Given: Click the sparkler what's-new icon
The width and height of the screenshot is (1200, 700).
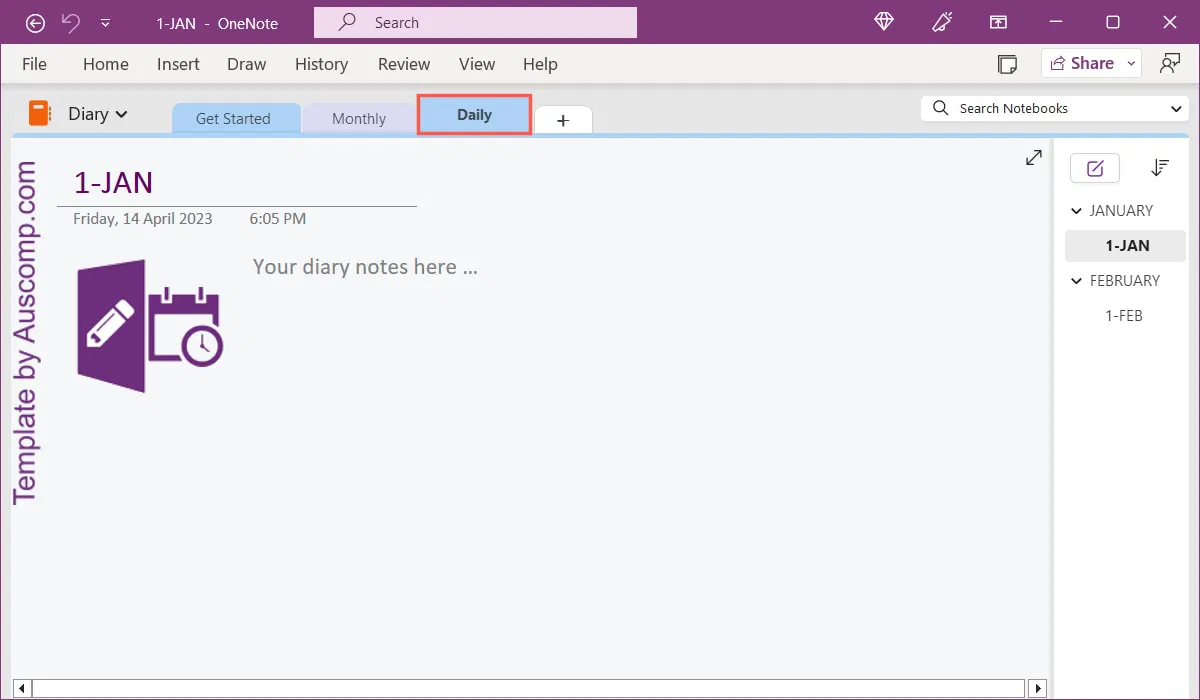Looking at the screenshot, I should 941,22.
